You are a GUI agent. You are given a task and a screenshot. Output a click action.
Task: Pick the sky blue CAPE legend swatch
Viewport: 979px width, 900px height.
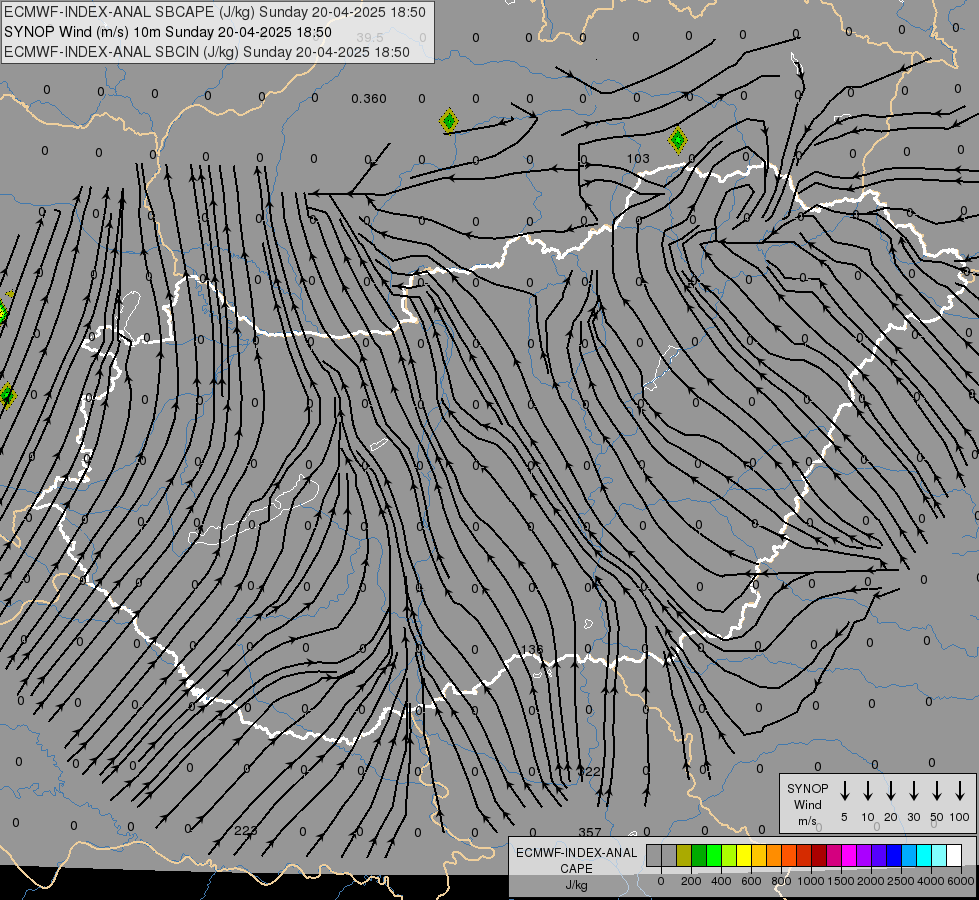[908, 856]
